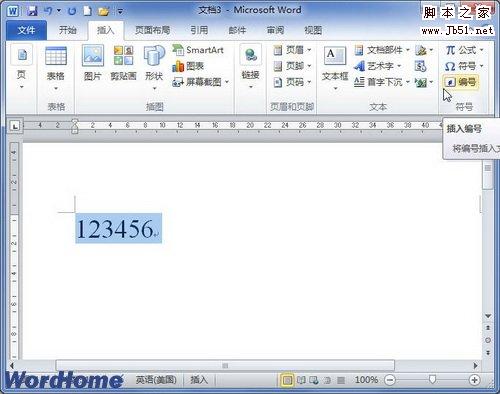Click the Undo icon in quick access toolbar

coord(48,11)
